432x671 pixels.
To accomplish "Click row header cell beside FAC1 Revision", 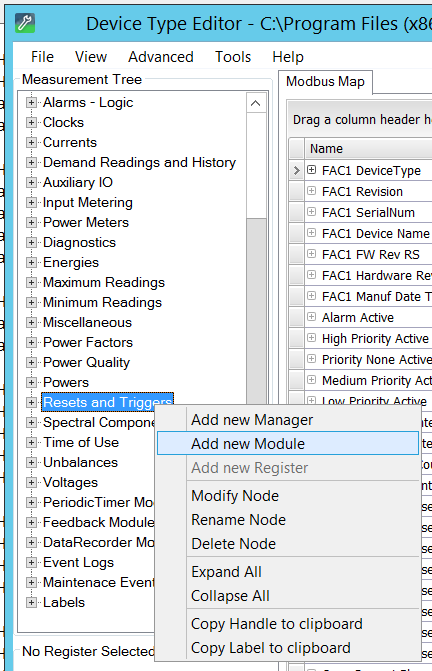I will coord(296,191).
